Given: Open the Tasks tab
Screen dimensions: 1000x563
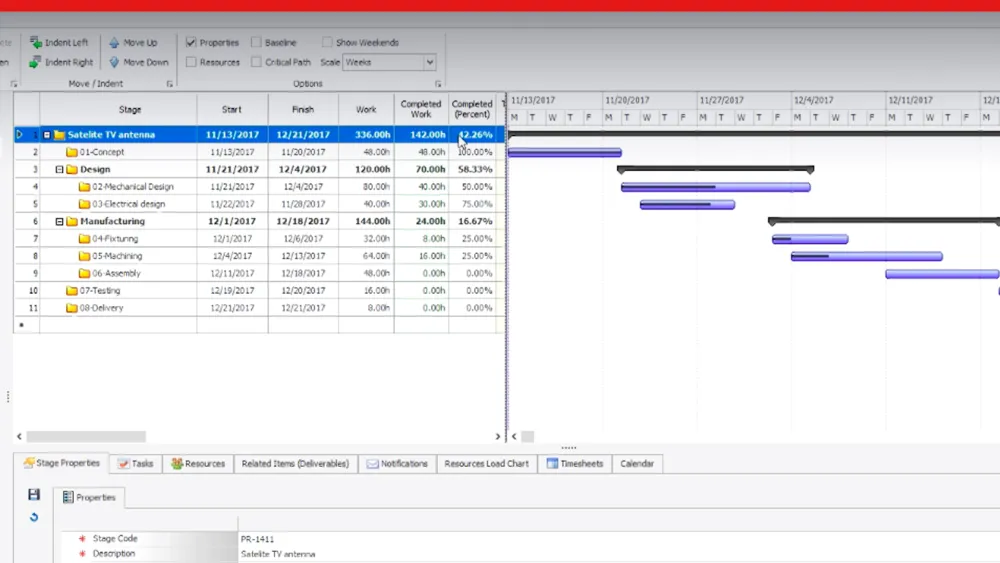Looking at the screenshot, I should tap(135, 464).
